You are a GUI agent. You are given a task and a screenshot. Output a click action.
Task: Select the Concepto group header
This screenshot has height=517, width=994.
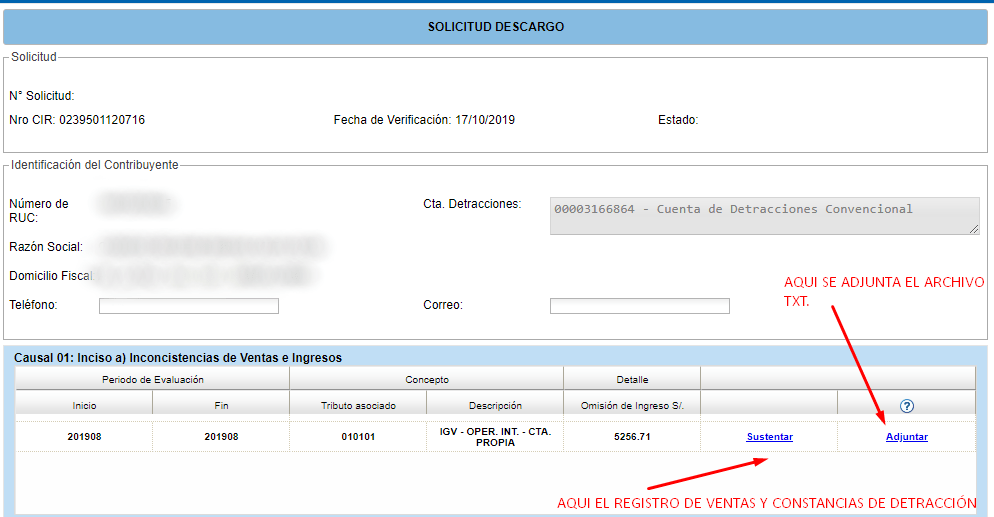coord(426,380)
